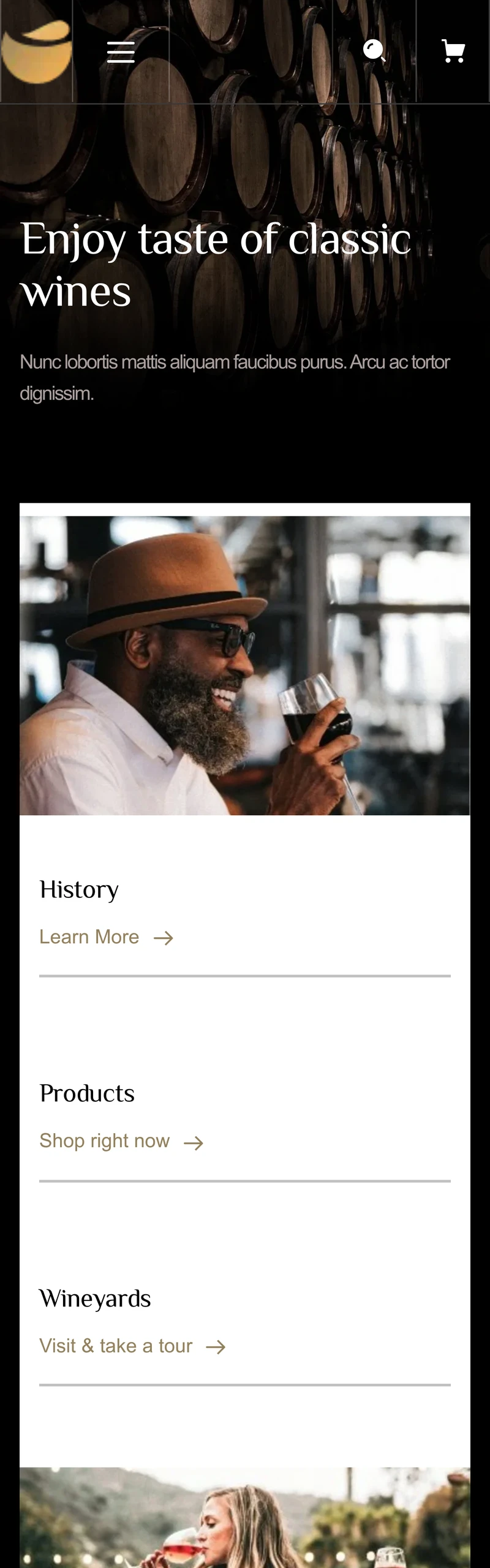Open the woman sipping wine photo
The image size is (490, 1568).
[x=245, y=1517]
